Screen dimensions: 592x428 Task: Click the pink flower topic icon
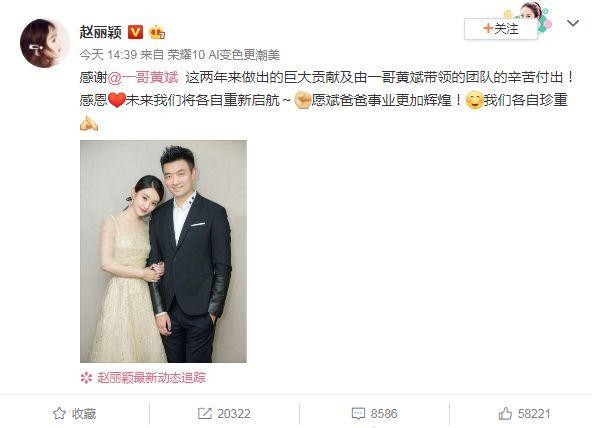[x=86, y=378]
